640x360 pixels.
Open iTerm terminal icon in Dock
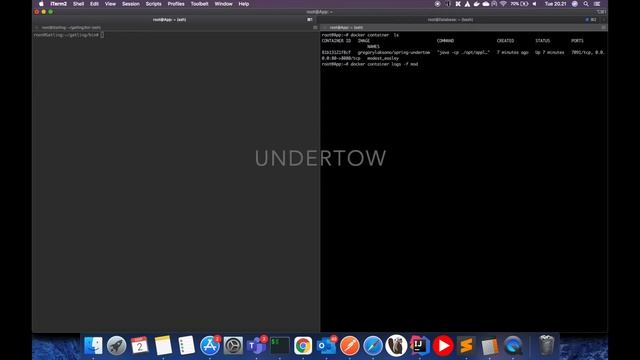(x=280, y=346)
